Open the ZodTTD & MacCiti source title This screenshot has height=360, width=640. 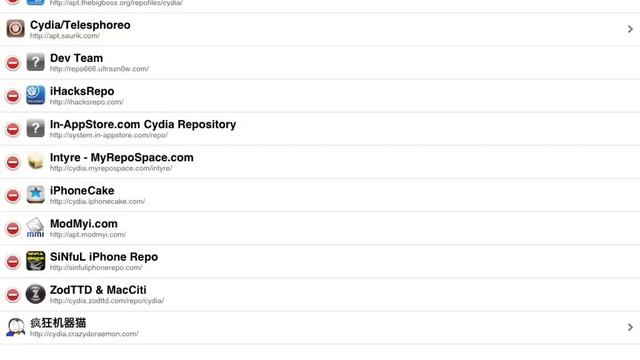point(98,290)
